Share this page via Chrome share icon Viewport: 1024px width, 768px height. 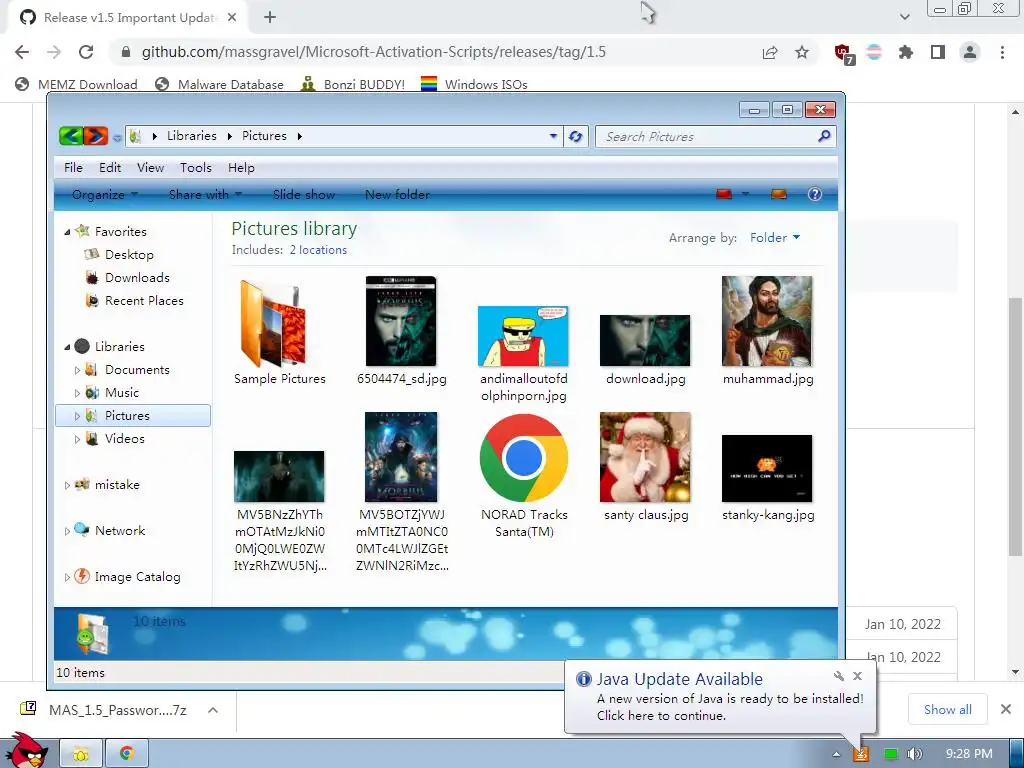pyautogui.click(x=770, y=52)
